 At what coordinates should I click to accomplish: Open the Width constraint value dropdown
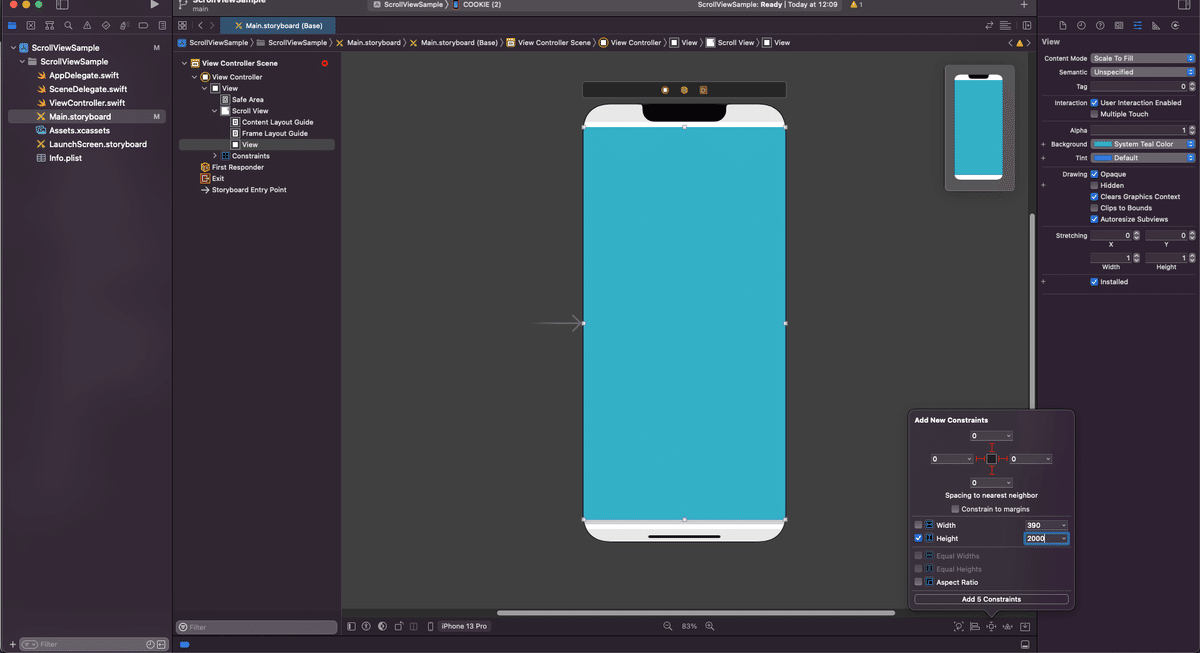(x=1064, y=525)
